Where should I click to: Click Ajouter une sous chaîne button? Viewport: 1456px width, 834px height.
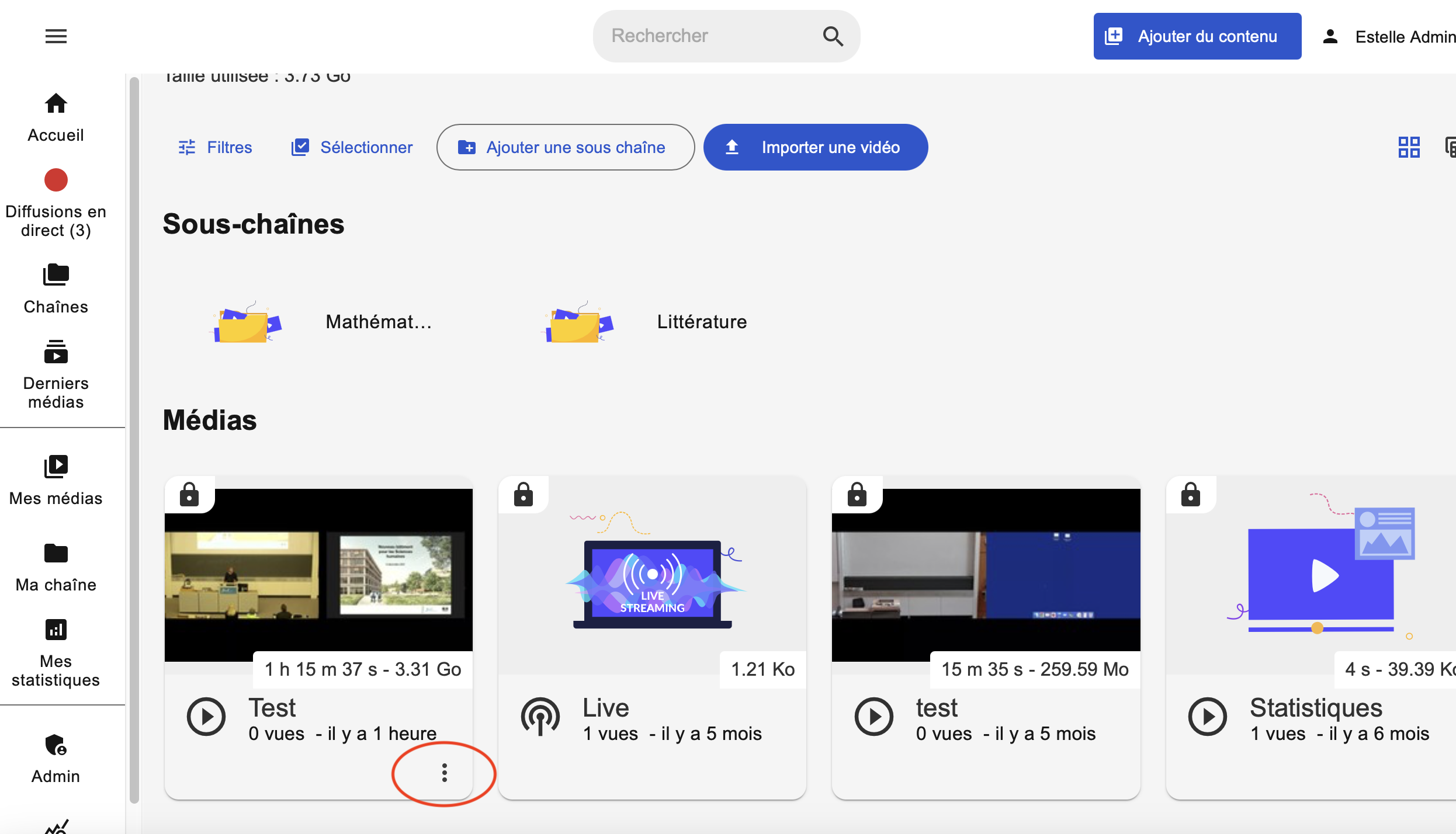click(565, 147)
